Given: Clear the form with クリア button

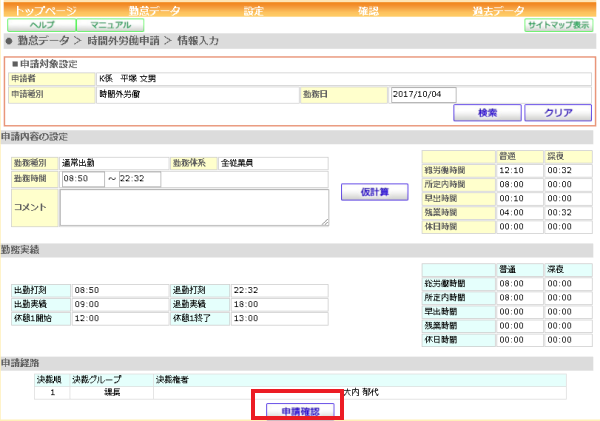Looking at the screenshot, I should (x=558, y=113).
